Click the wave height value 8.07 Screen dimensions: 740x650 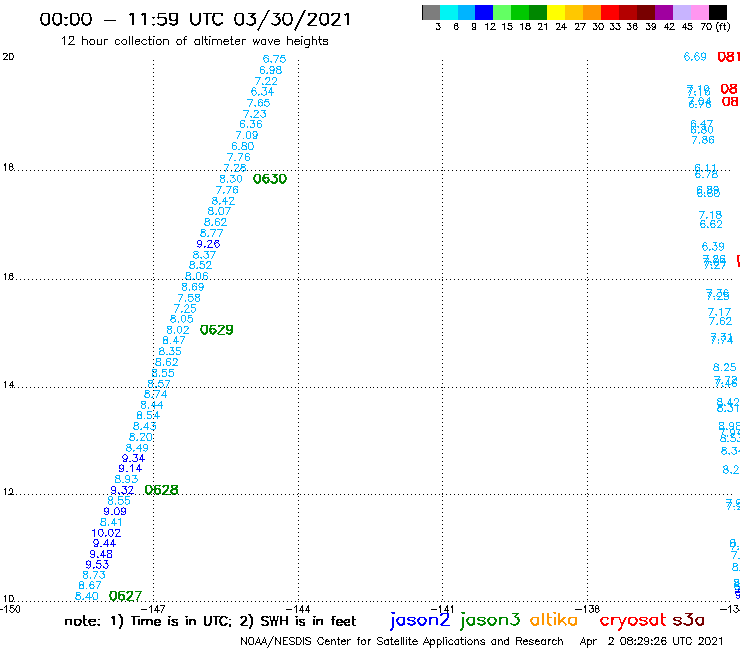(219, 211)
